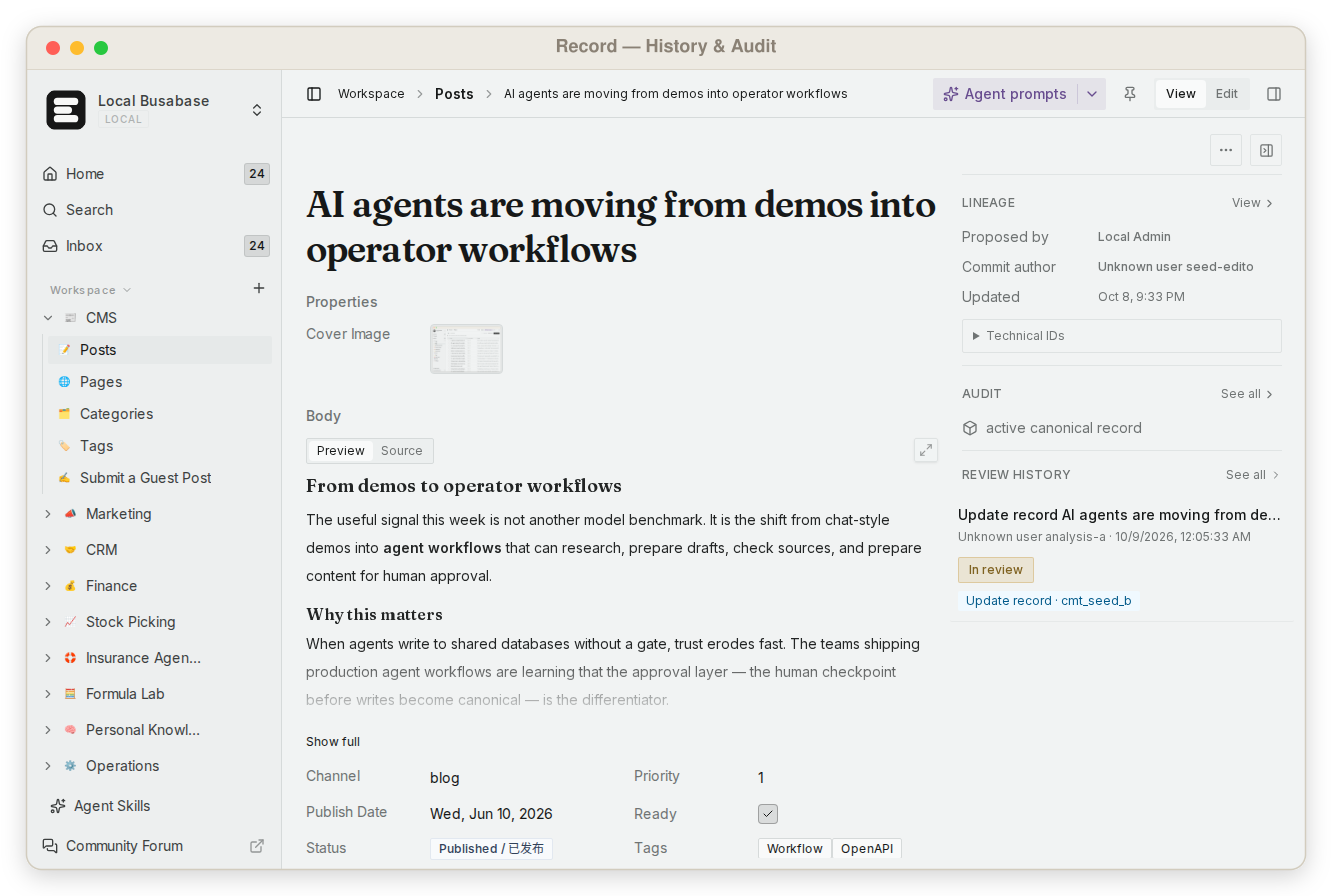Click the OpenAPI tag
This screenshot has height=896, width=1332.
click(867, 849)
